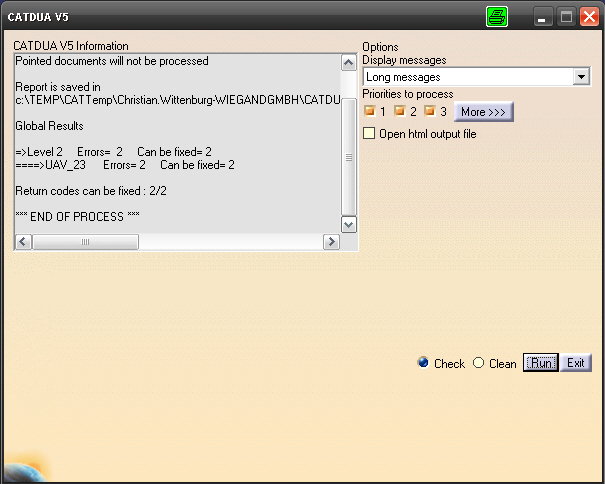Click the horizontal scrollbar thumb
The width and height of the screenshot is (605, 484).
(x=86, y=242)
